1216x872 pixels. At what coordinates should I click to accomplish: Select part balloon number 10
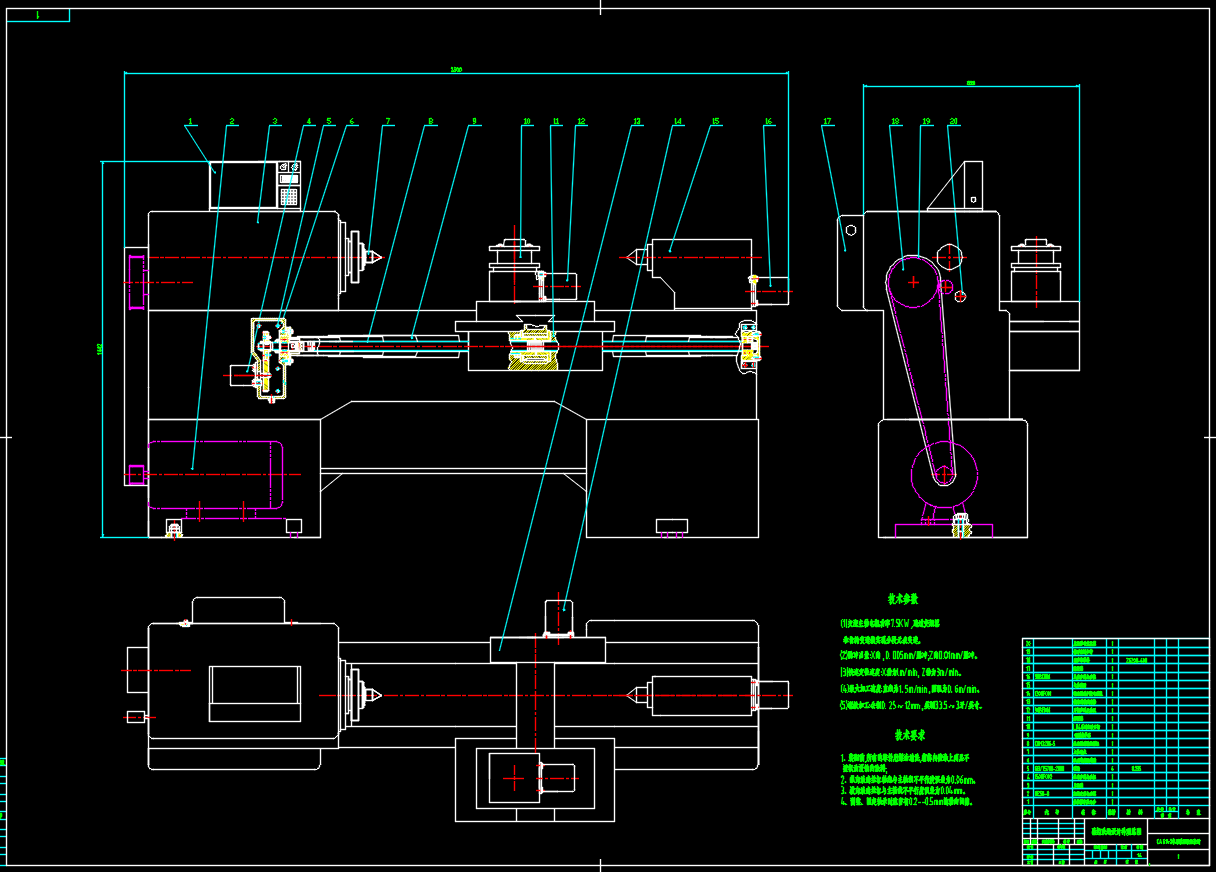[x=527, y=121]
